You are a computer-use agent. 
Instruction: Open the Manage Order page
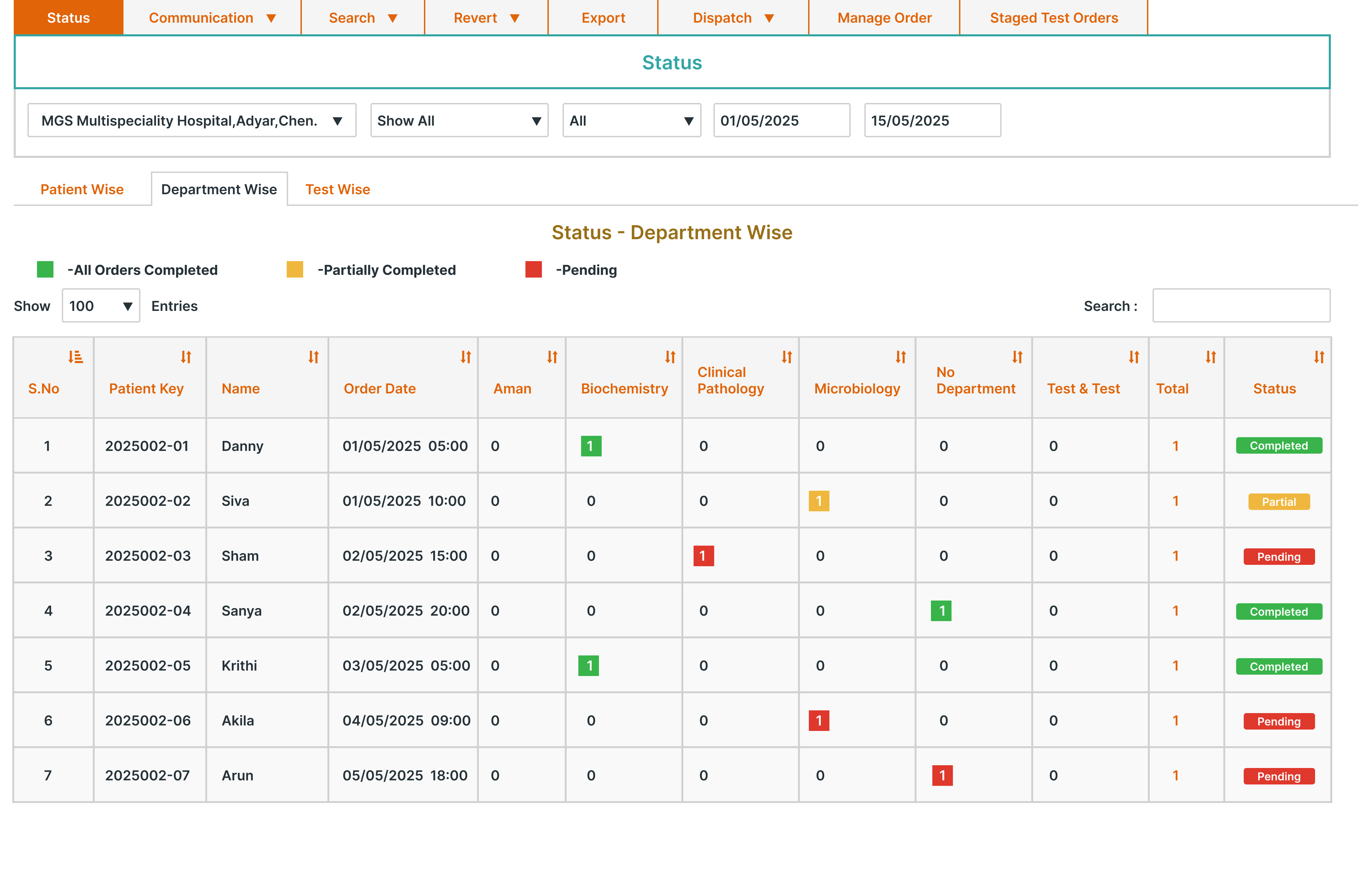tap(884, 18)
